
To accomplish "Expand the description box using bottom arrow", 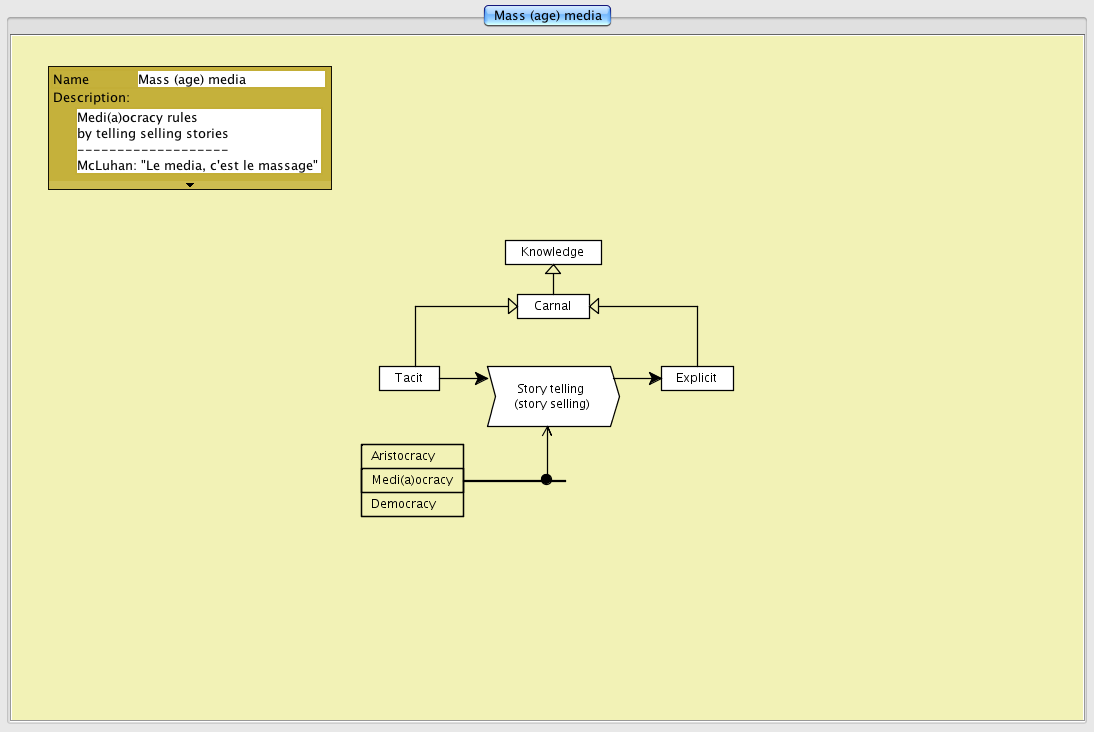I will [x=190, y=184].
